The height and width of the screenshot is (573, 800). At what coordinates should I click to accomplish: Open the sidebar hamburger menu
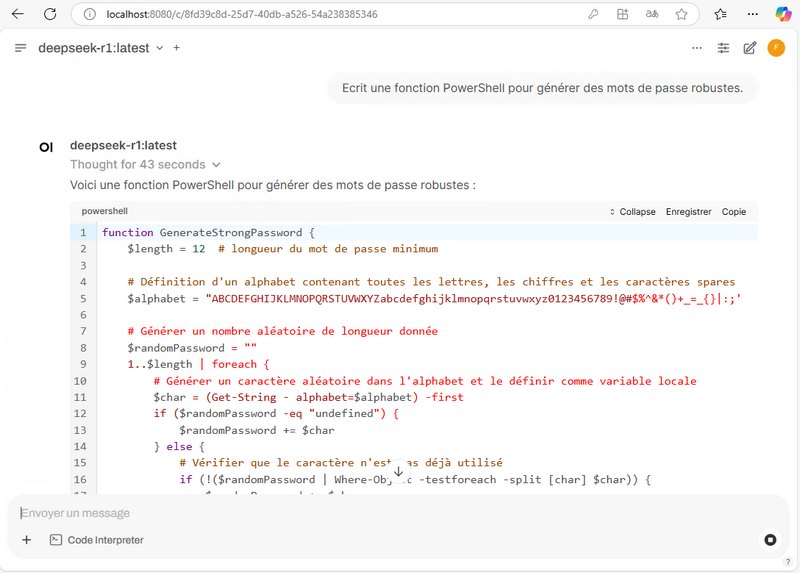[x=21, y=48]
